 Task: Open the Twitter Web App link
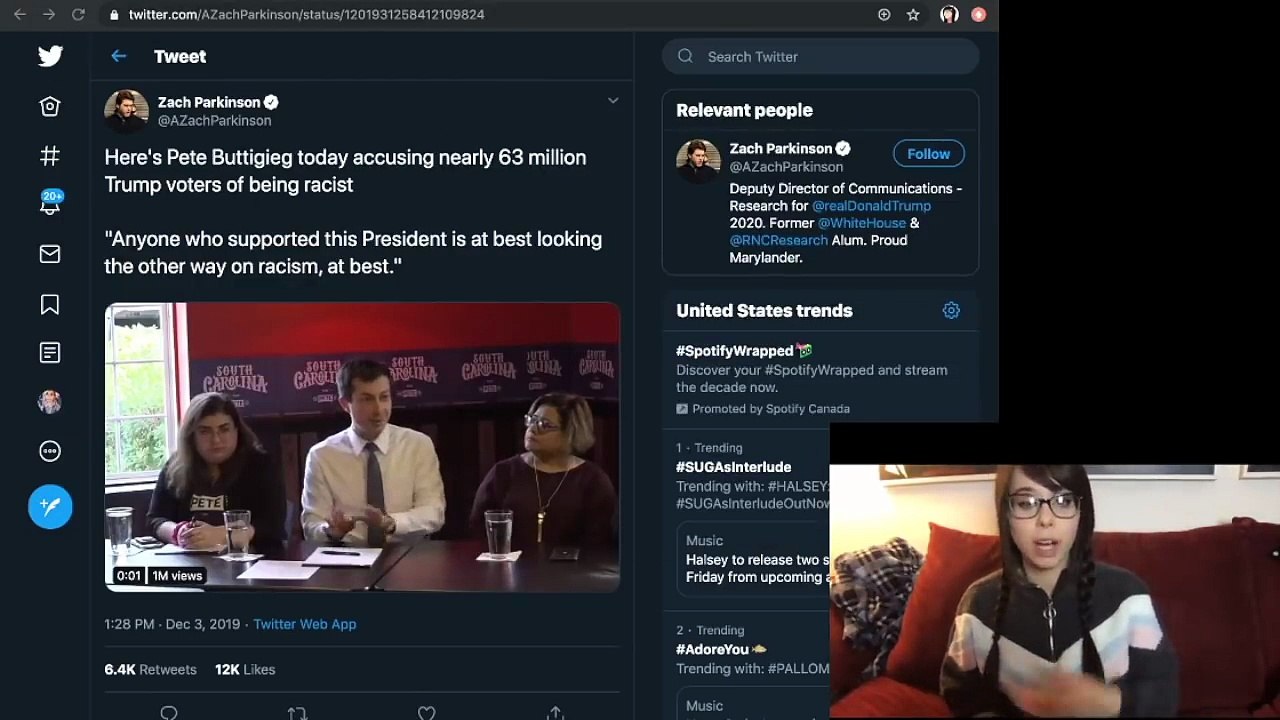pyautogui.click(x=305, y=624)
